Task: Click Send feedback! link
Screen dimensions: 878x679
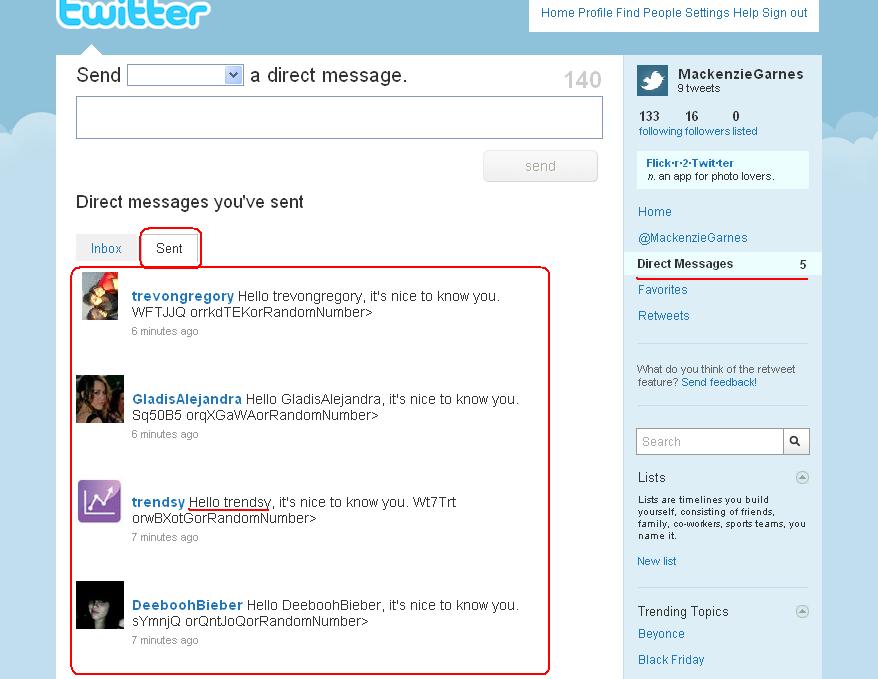Action: pyautogui.click(x=718, y=382)
